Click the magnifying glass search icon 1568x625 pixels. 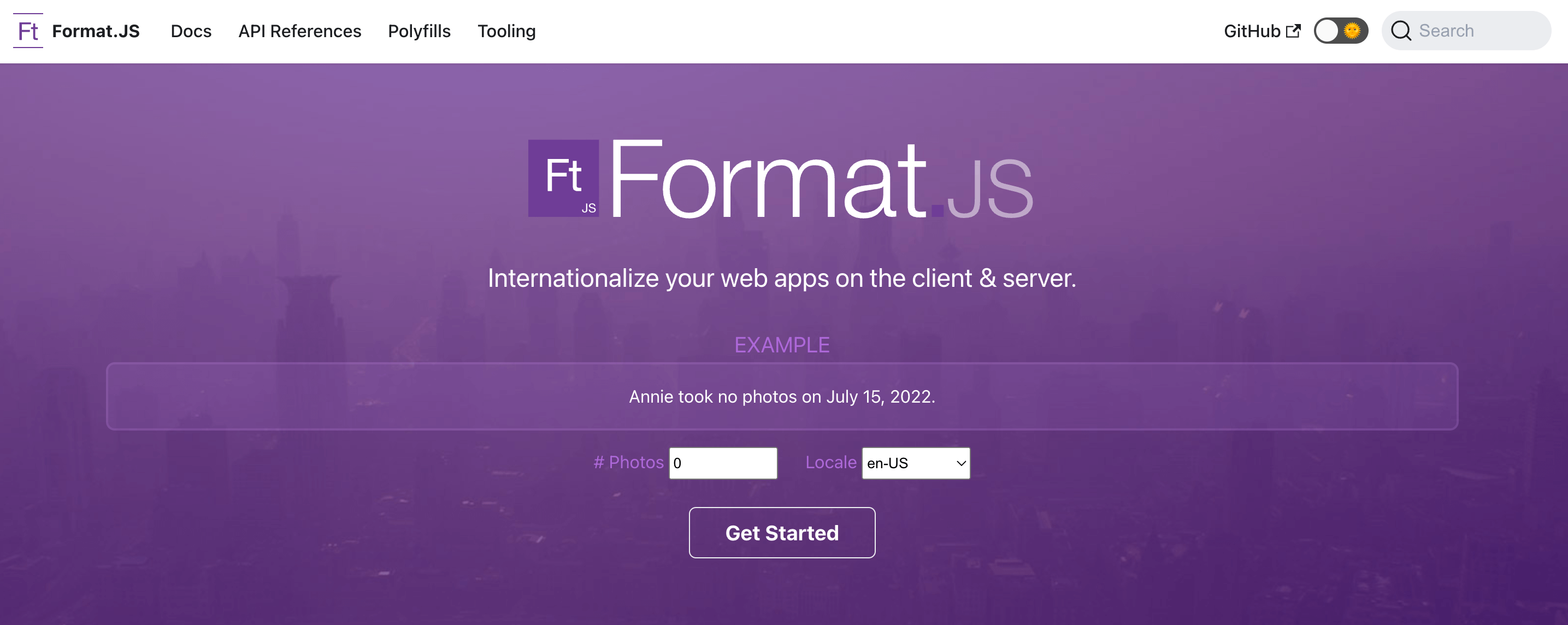(1401, 31)
